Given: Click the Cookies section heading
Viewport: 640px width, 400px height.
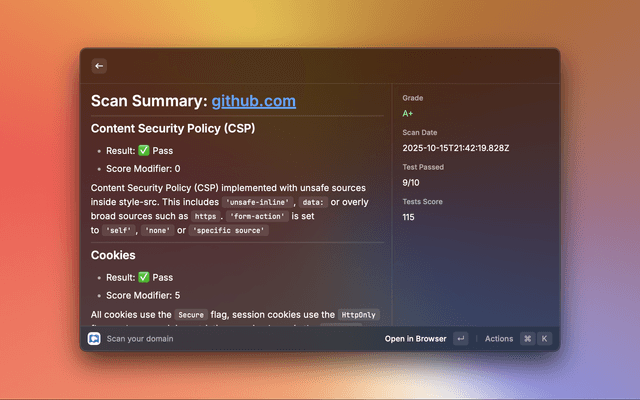Looking at the screenshot, I should coord(113,255).
